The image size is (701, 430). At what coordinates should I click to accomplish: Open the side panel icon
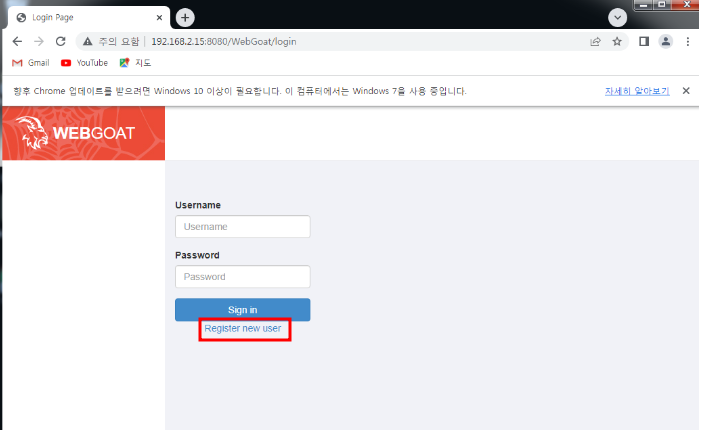tap(644, 42)
